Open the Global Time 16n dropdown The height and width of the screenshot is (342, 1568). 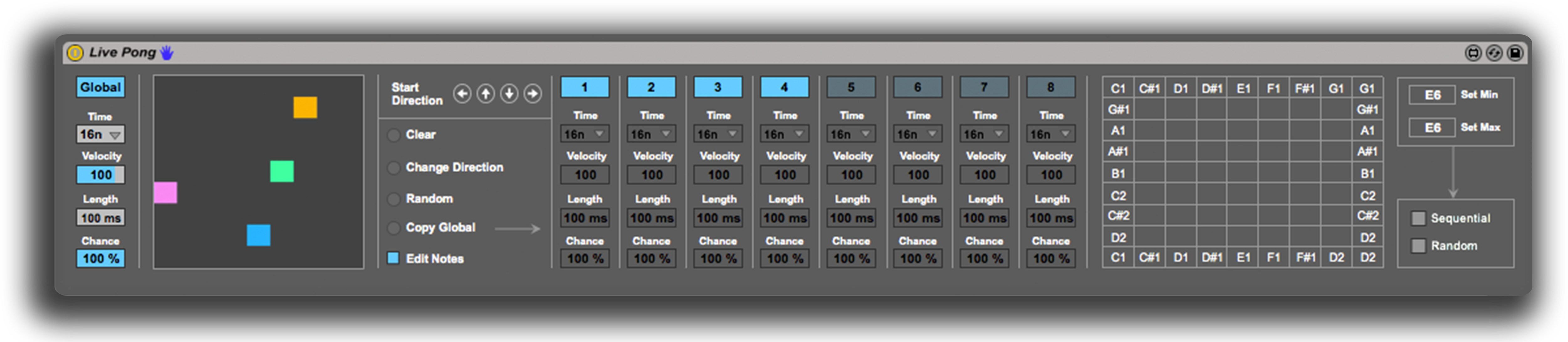101,134
